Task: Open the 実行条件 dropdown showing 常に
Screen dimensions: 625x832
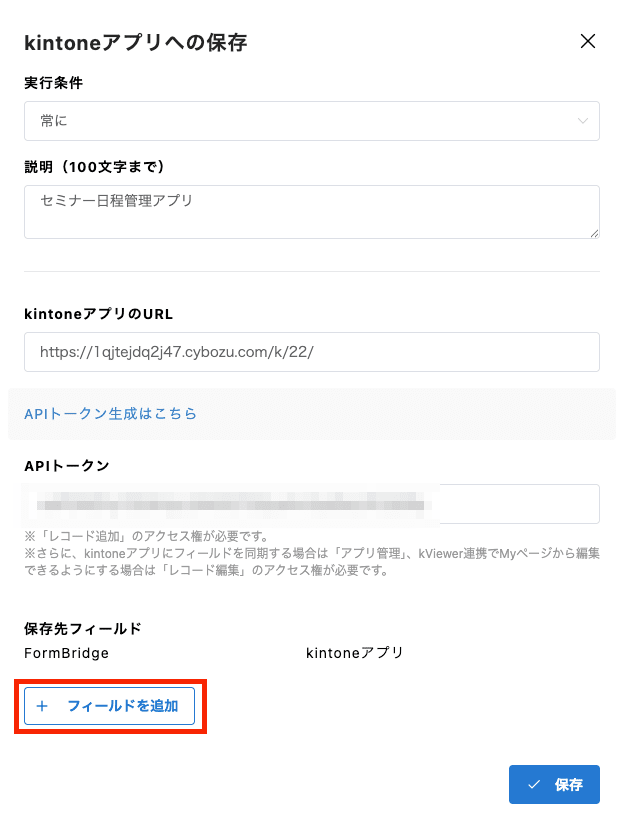Action: [x=300, y=121]
